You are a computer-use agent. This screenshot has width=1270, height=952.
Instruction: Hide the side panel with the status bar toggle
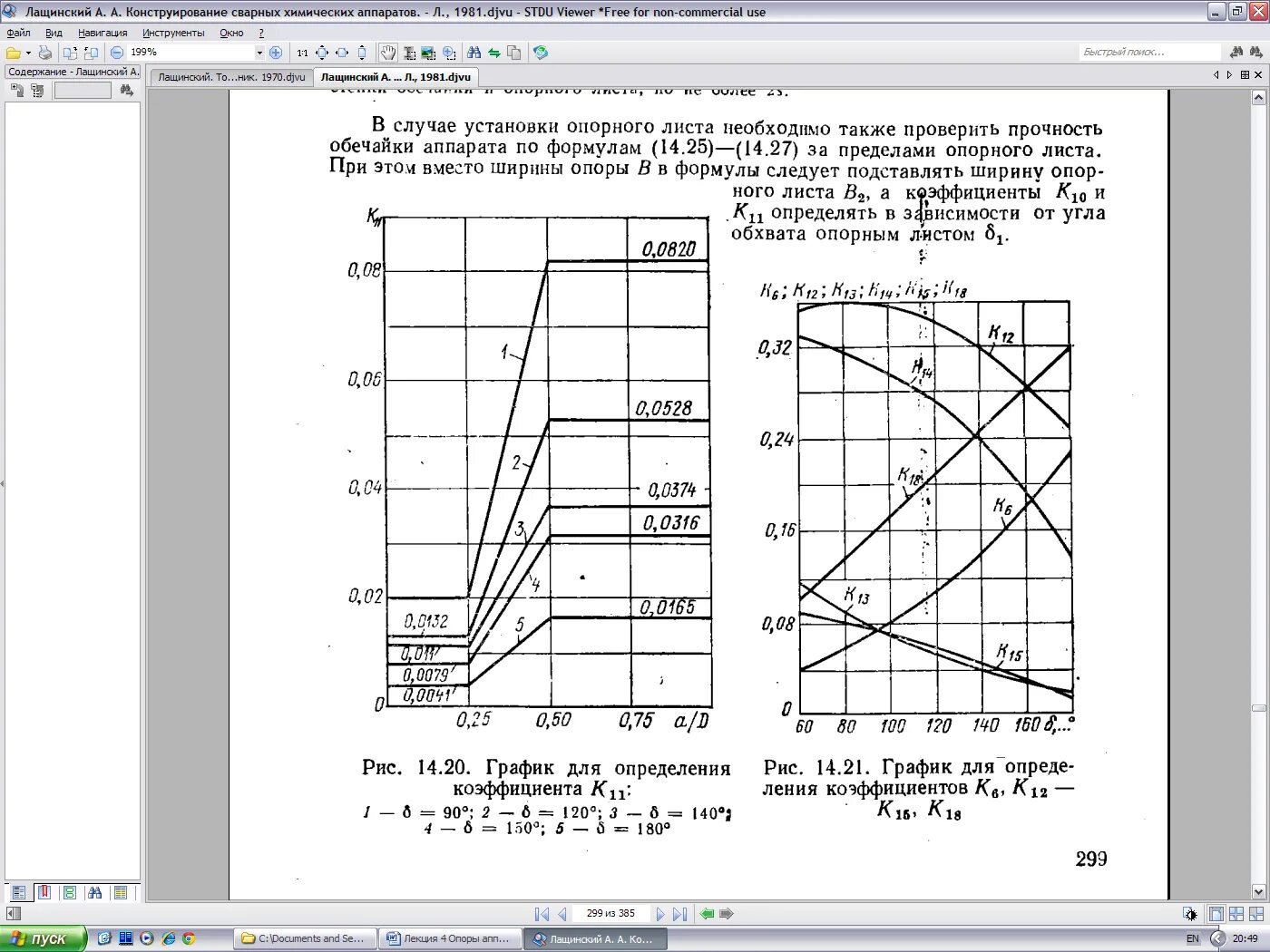13,914
